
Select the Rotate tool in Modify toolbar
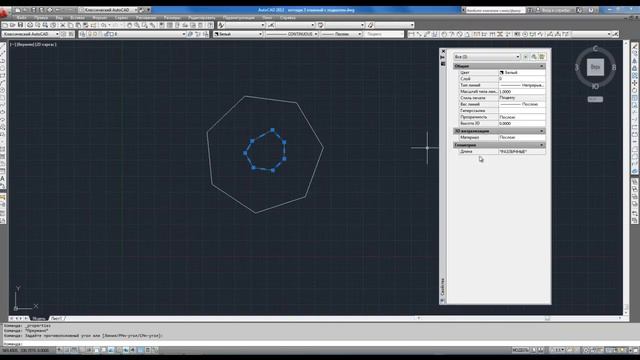[635, 90]
